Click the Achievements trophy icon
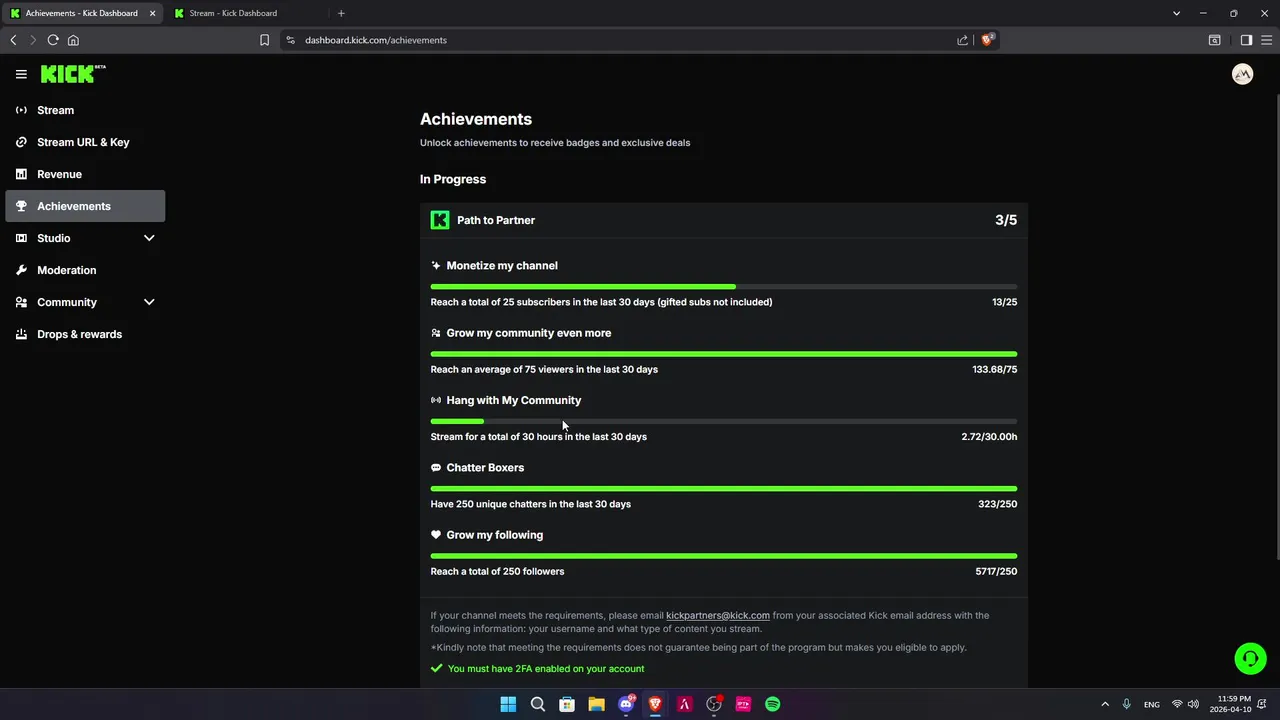1280x720 pixels. pos(21,206)
